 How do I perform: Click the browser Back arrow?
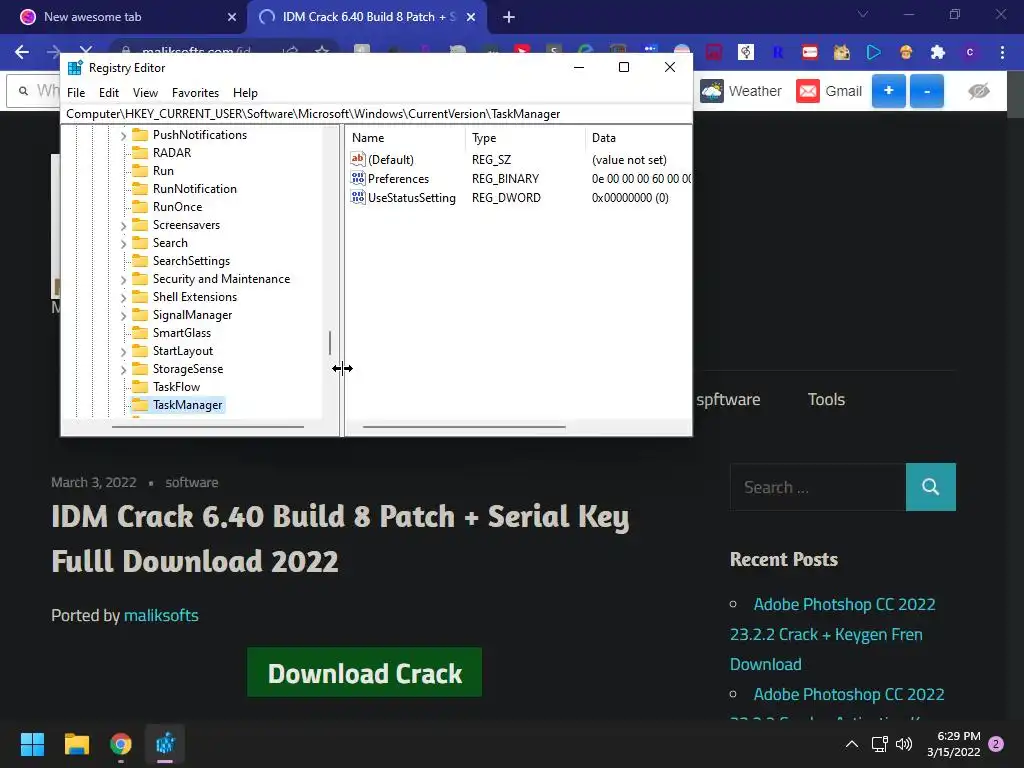[22, 52]
